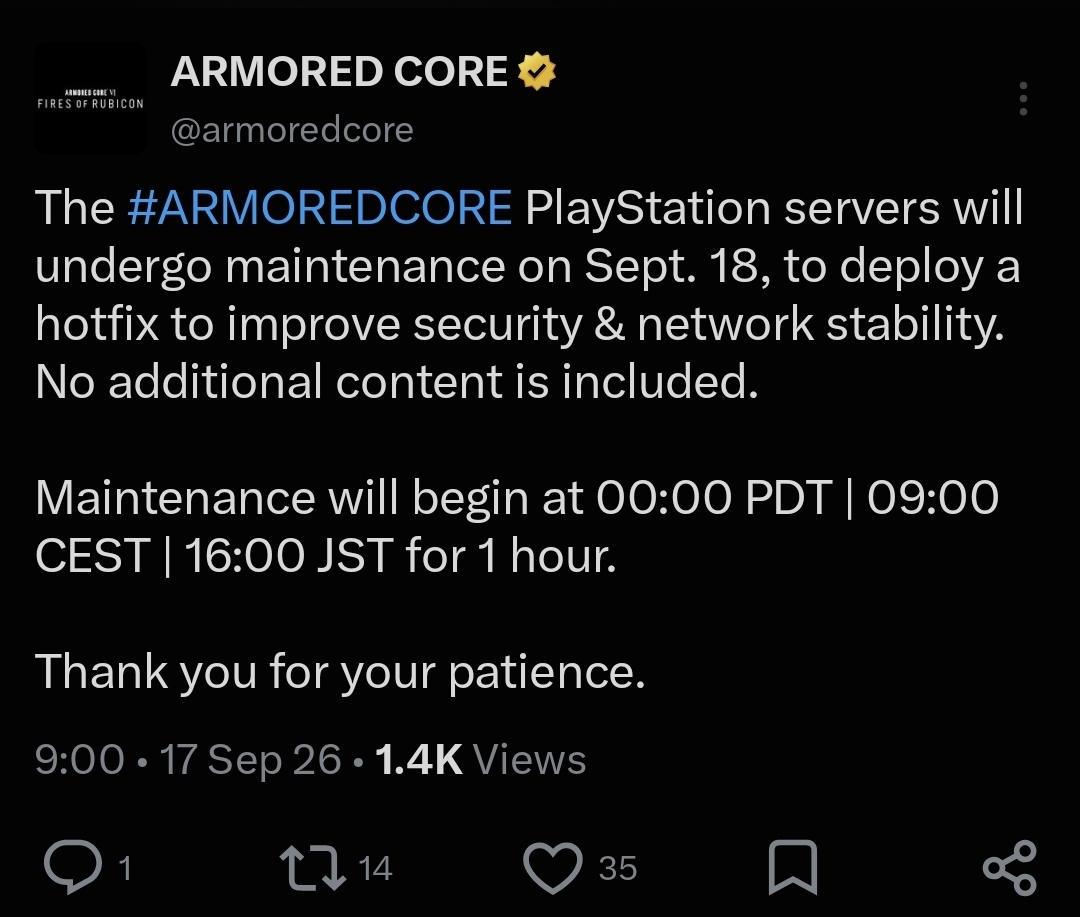Open the Armored Core profile picture

click(90, 99)
